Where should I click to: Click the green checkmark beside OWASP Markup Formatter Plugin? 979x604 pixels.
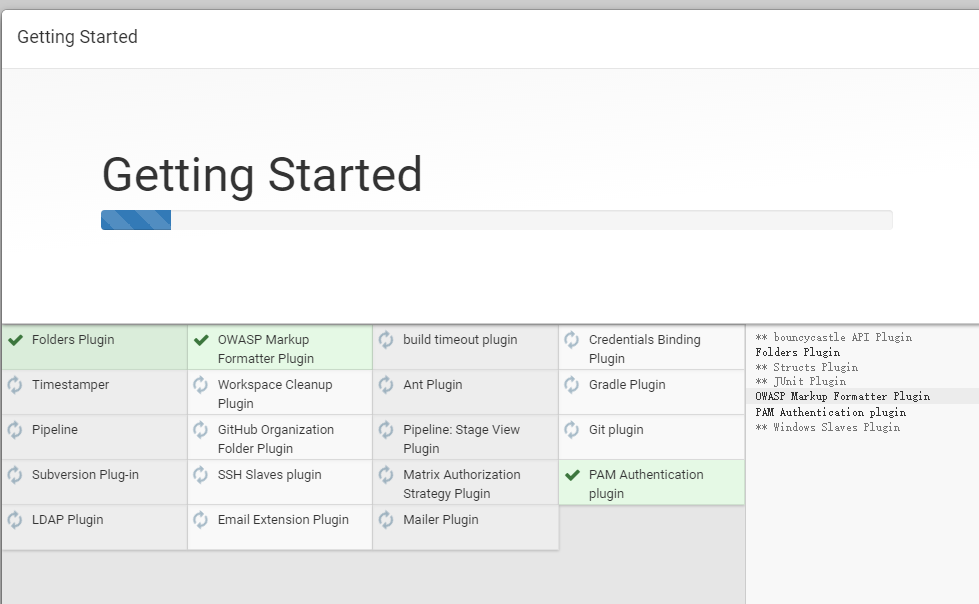201,340
